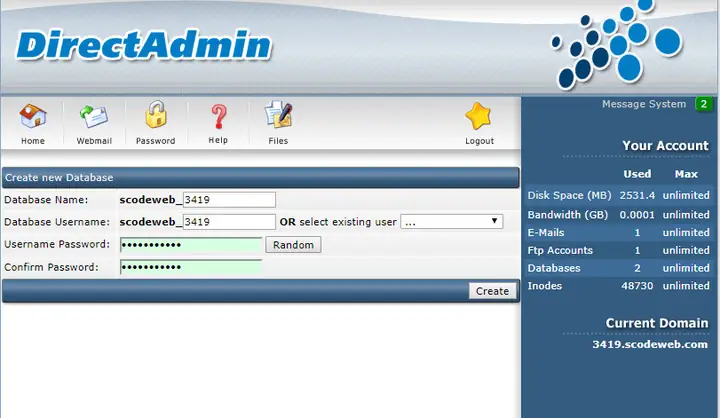The image size is (720, 418).
Task: Select the Ftp Accounts row label
Action: (560, 250)
